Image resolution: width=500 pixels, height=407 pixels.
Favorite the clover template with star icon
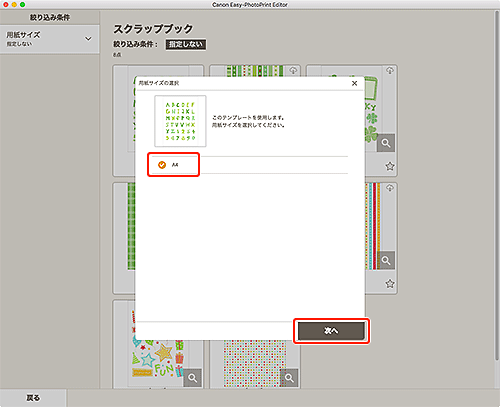(390, 166)
